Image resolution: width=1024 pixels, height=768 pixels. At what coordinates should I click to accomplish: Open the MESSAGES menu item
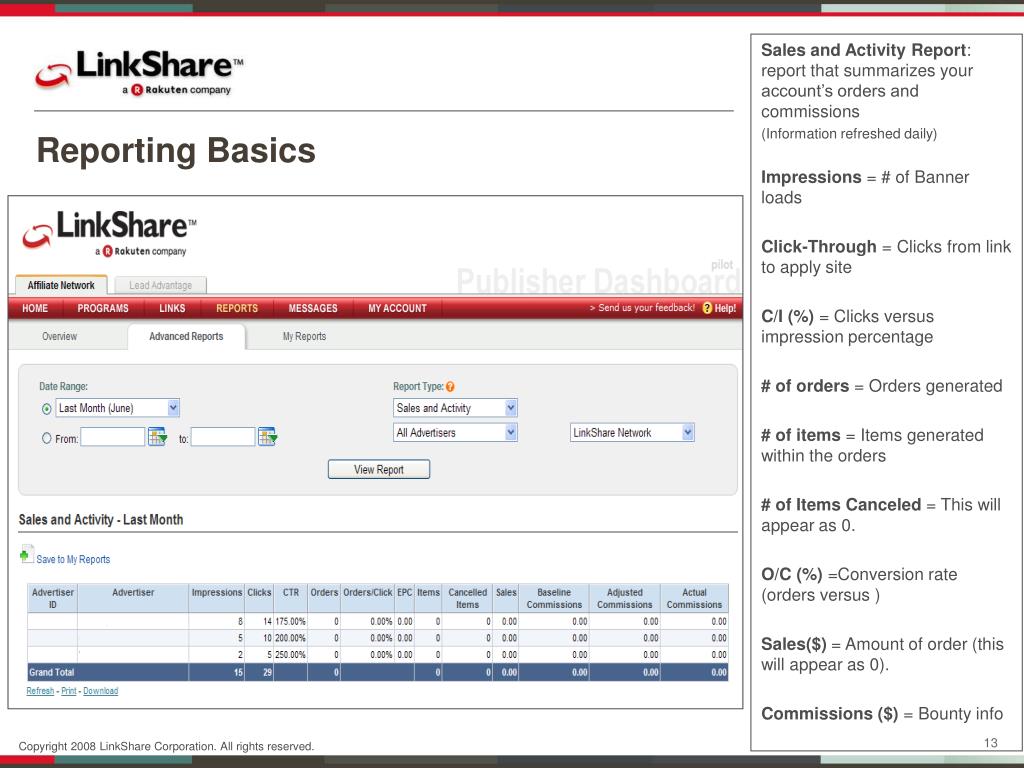click(313, 308)
